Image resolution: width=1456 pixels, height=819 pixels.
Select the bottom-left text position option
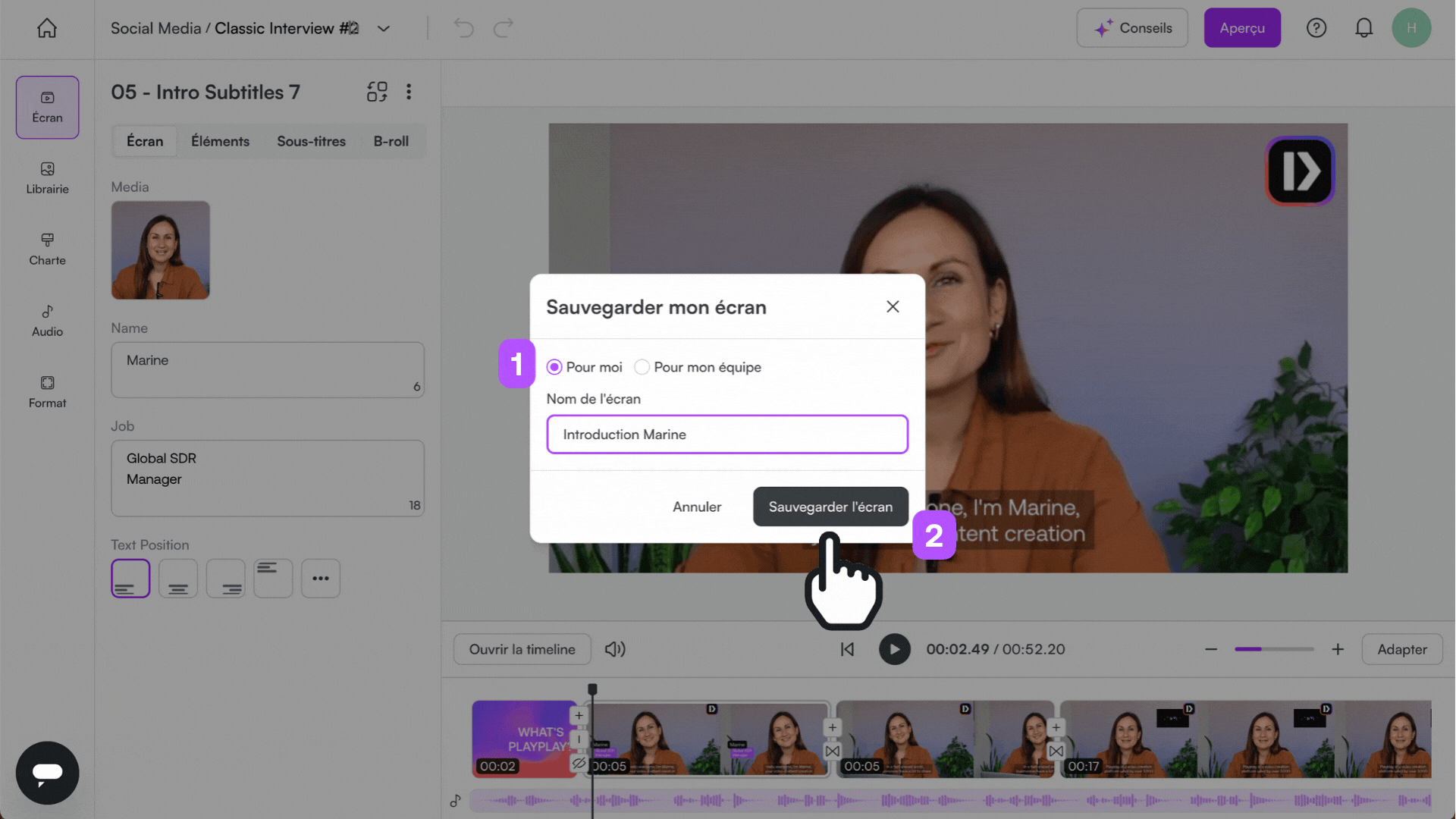130,578
